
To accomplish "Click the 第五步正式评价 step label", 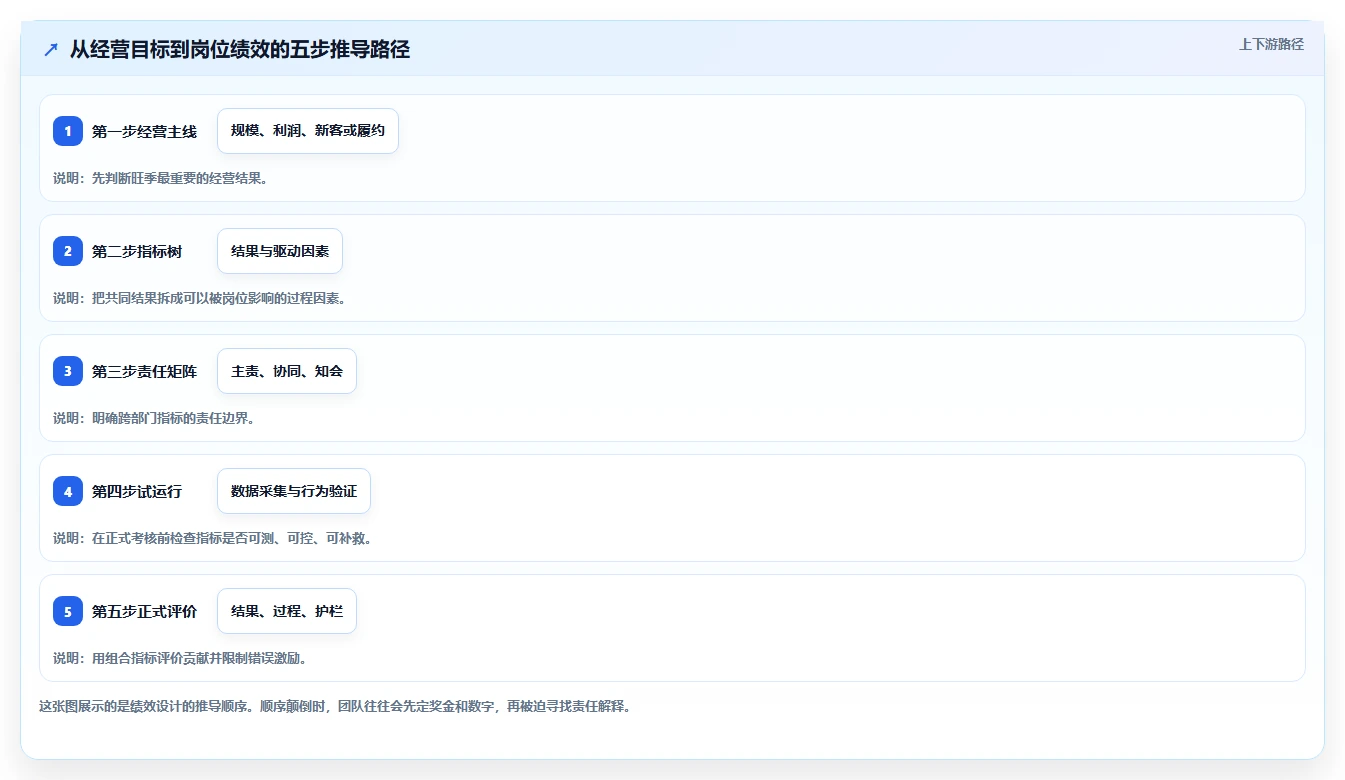I will pos(144,611).
